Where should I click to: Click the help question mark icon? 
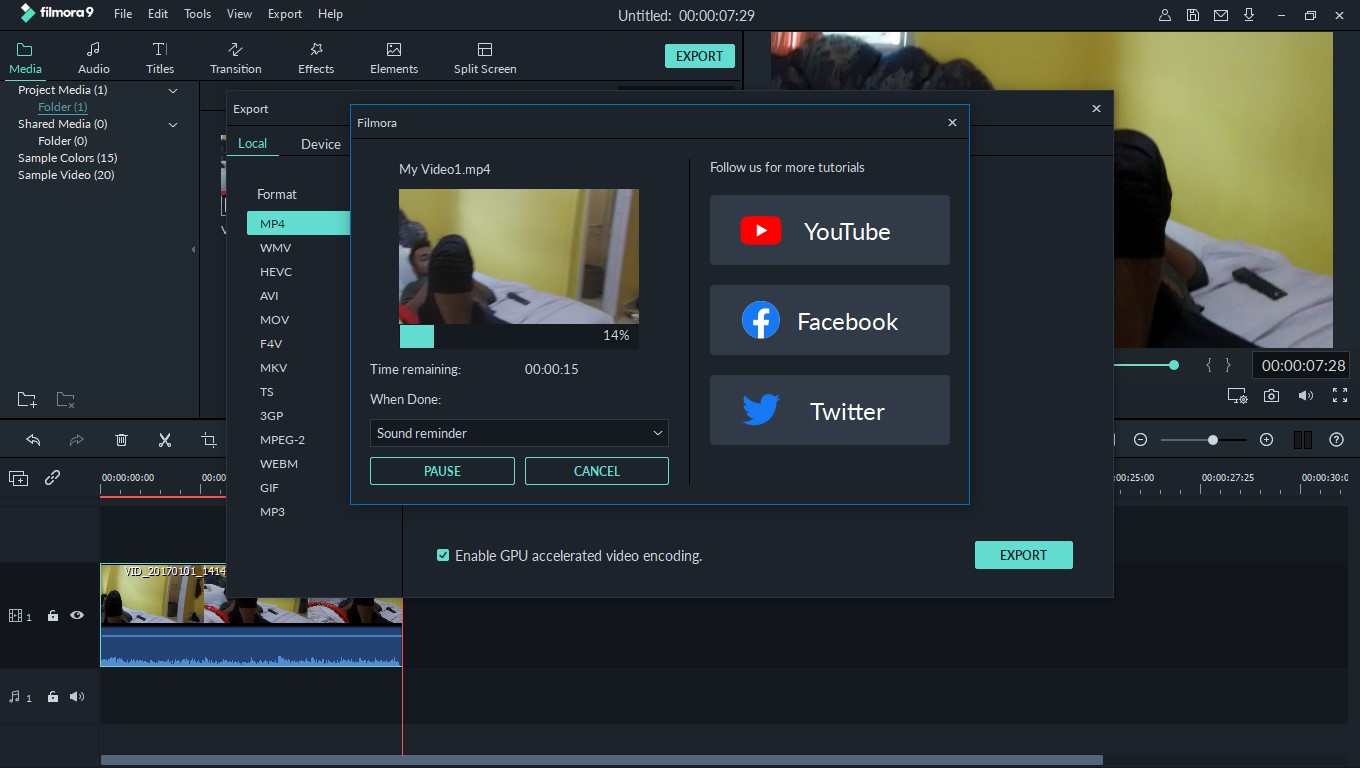(1336, 440)
